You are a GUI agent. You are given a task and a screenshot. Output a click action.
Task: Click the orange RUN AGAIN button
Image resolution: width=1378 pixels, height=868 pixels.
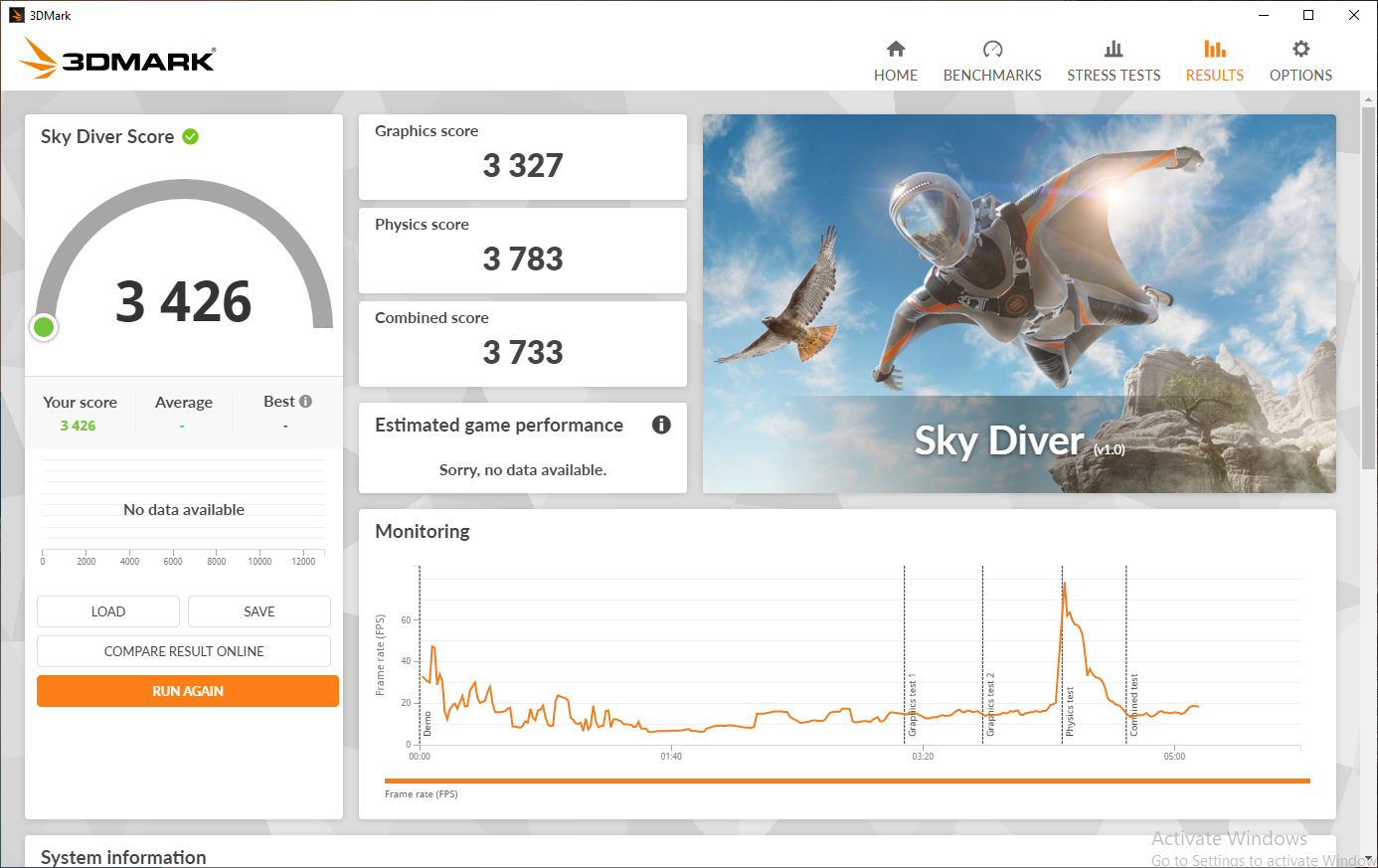(x=188, y=691)
